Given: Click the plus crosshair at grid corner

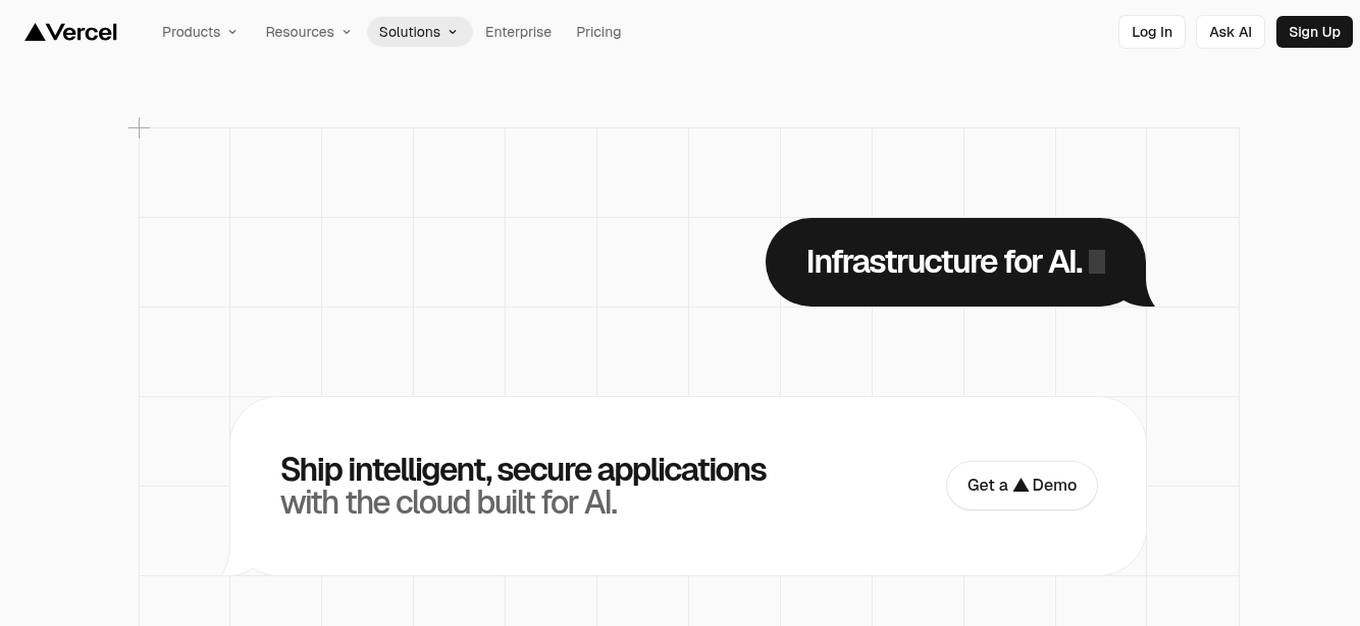Looking at the screenshot, I should [139, 127].
